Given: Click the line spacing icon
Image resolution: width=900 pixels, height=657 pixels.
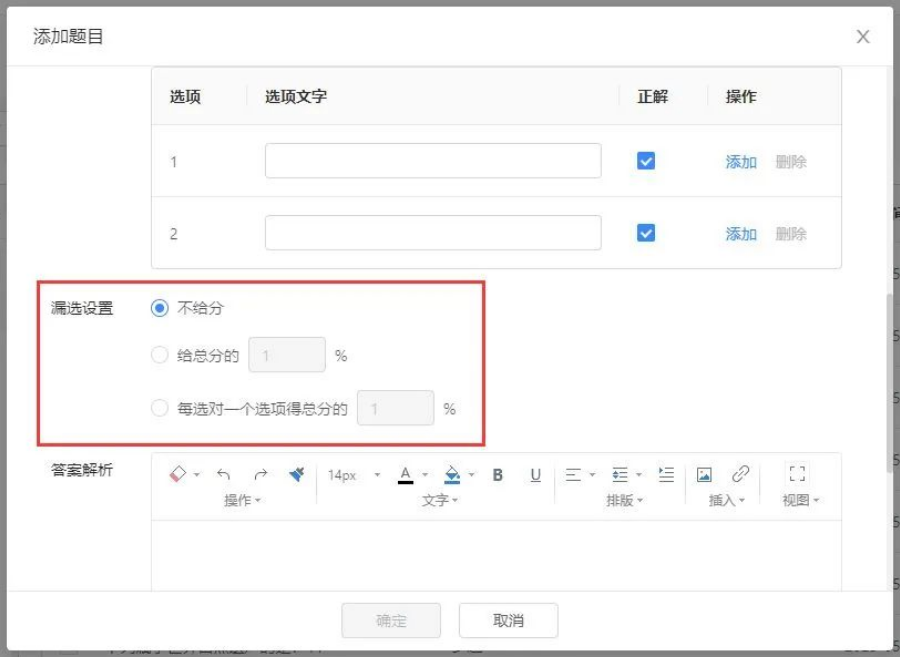Looking at the screenshot, I should point(620,475).
